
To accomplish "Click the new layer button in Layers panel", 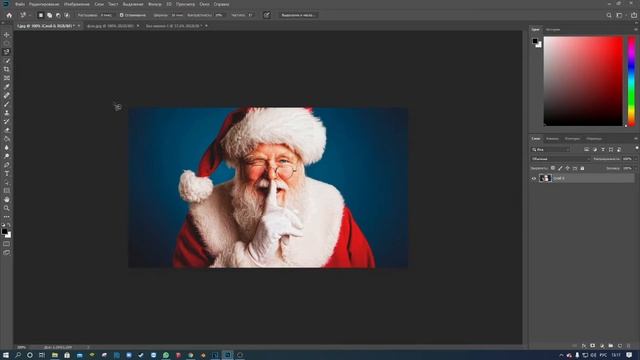I will coord(620,346).
